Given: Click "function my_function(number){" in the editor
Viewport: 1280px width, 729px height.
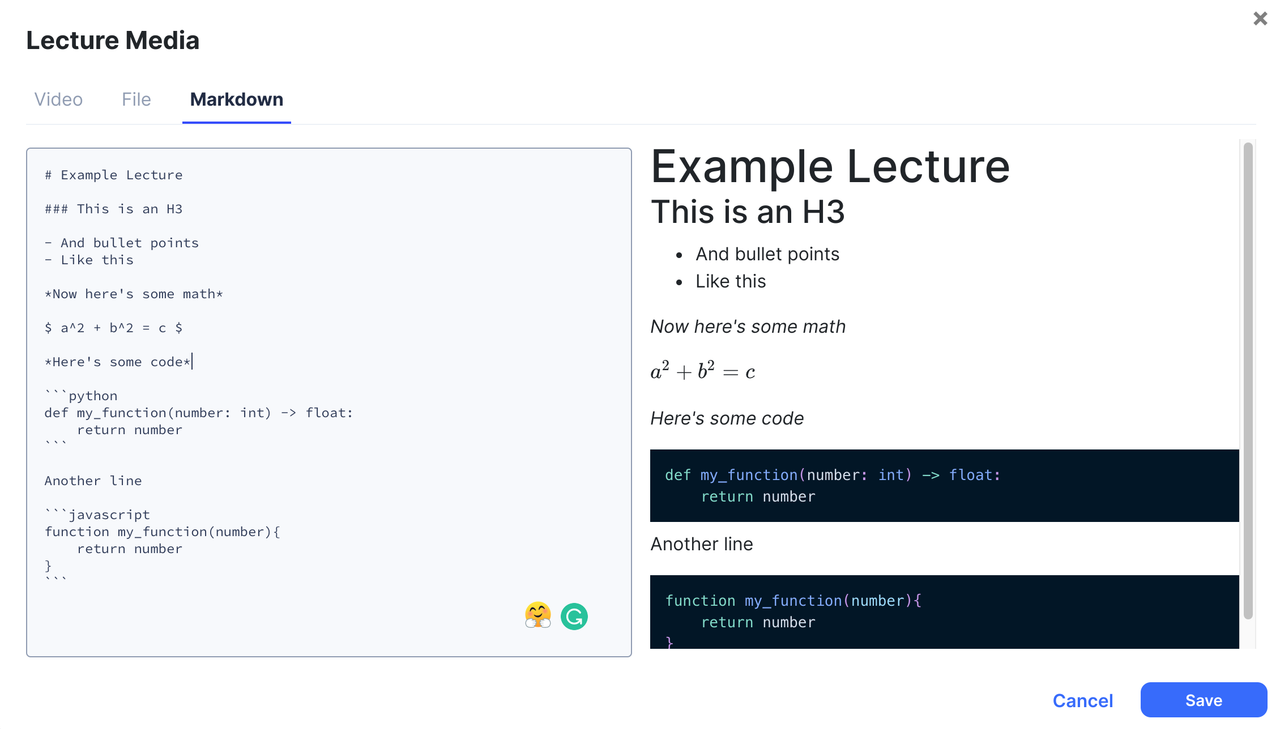Looking at the screenshot, I should tap(162, 532).
